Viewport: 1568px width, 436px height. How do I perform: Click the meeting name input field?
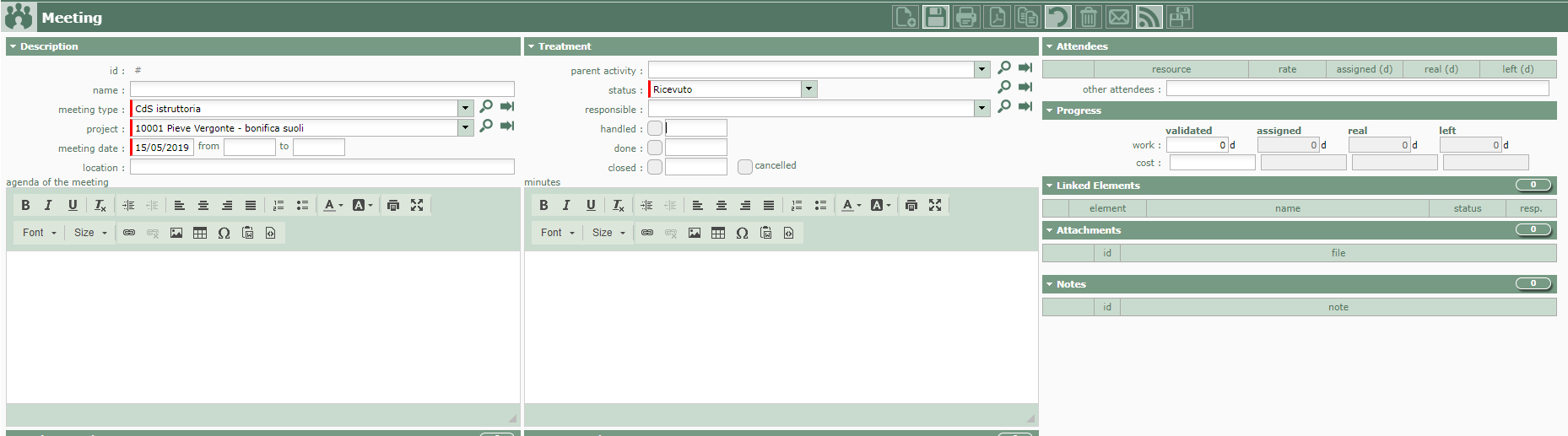pos(322,89)
